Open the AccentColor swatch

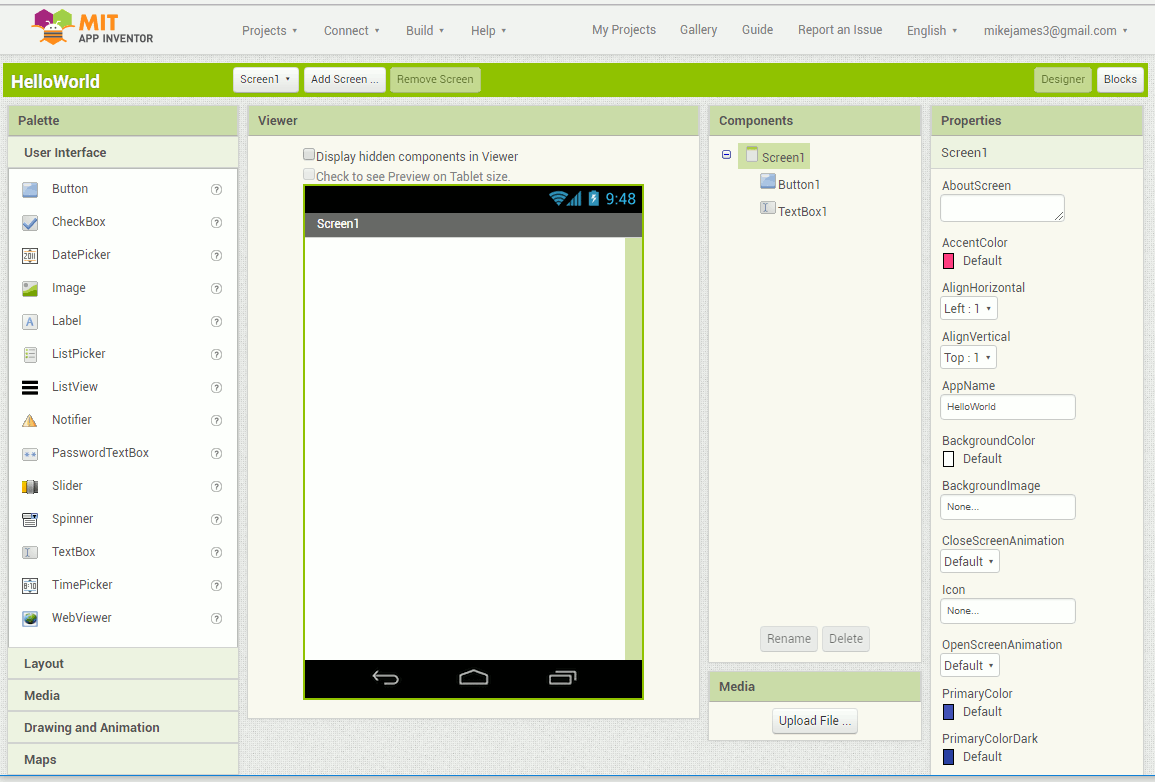click(947, 260)
